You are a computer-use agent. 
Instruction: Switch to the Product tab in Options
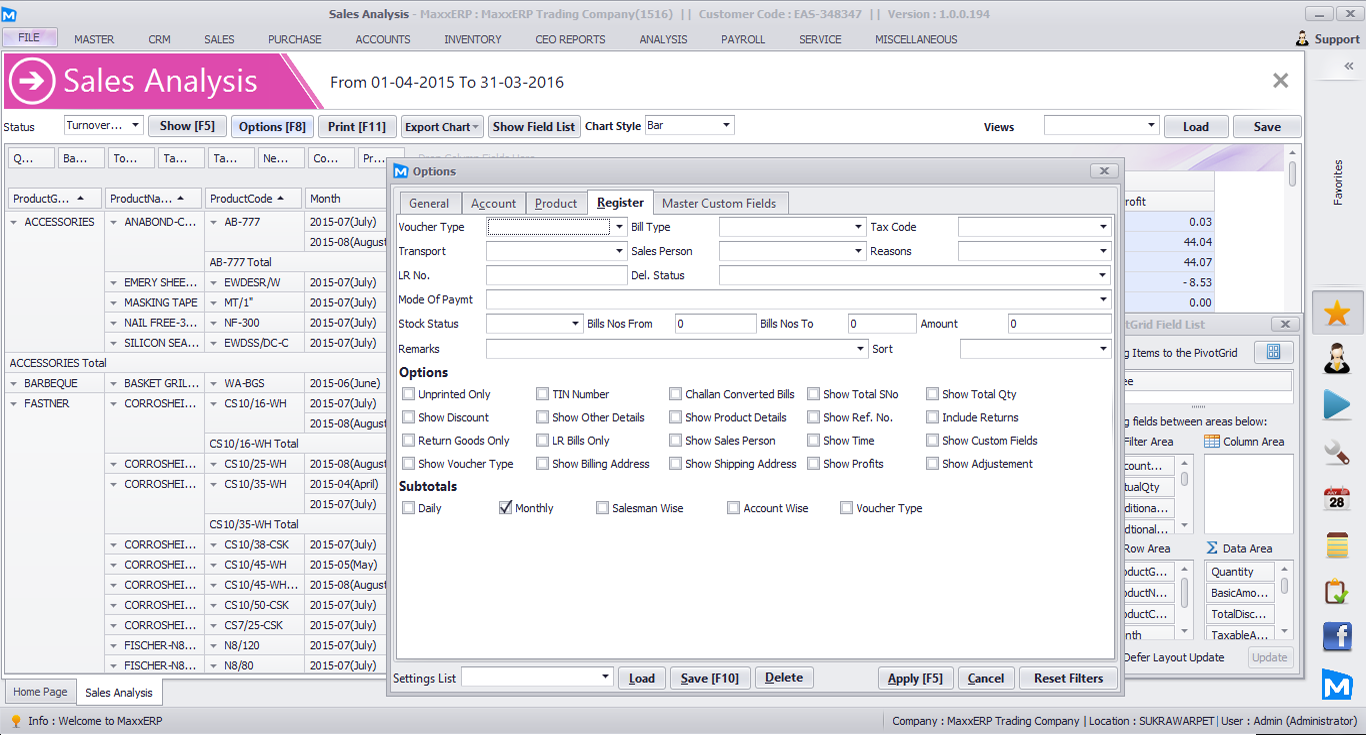pos(555,203)
